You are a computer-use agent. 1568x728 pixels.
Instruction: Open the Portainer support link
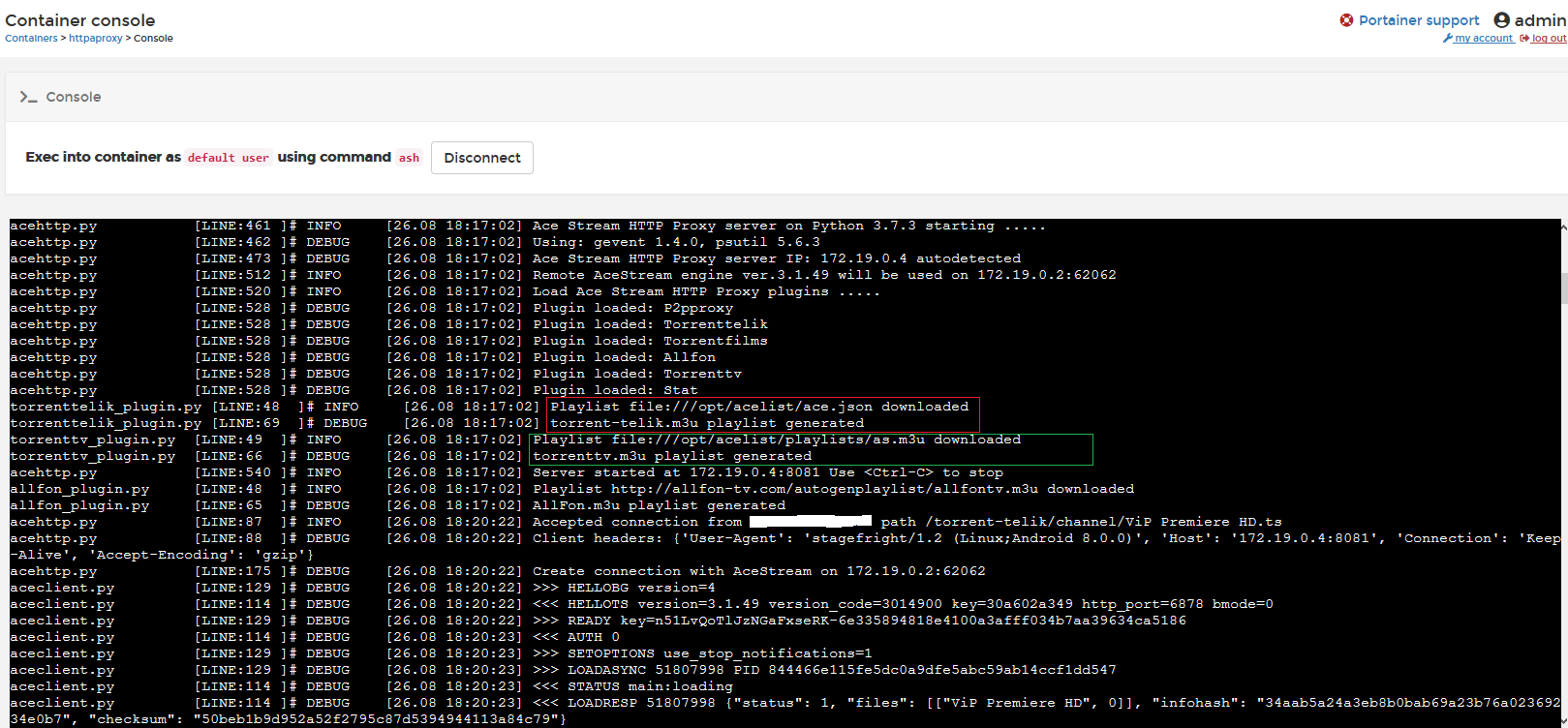click(1419, 20)
